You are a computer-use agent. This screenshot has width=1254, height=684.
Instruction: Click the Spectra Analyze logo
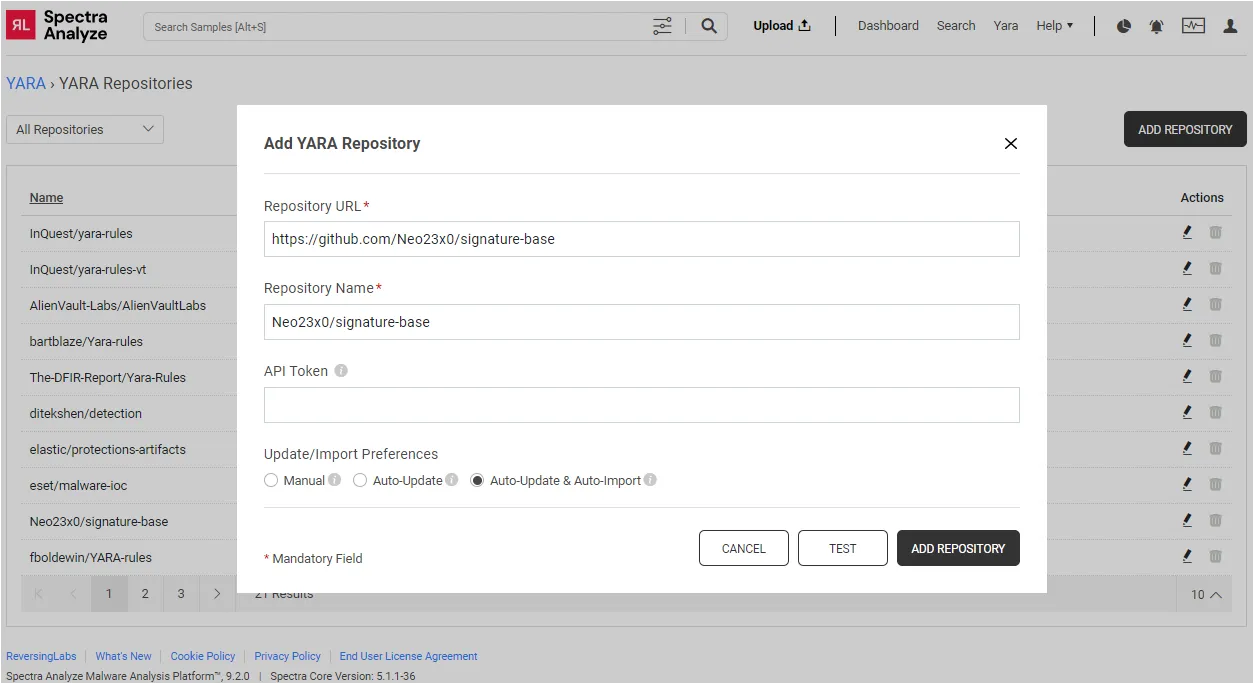point(57,26)
